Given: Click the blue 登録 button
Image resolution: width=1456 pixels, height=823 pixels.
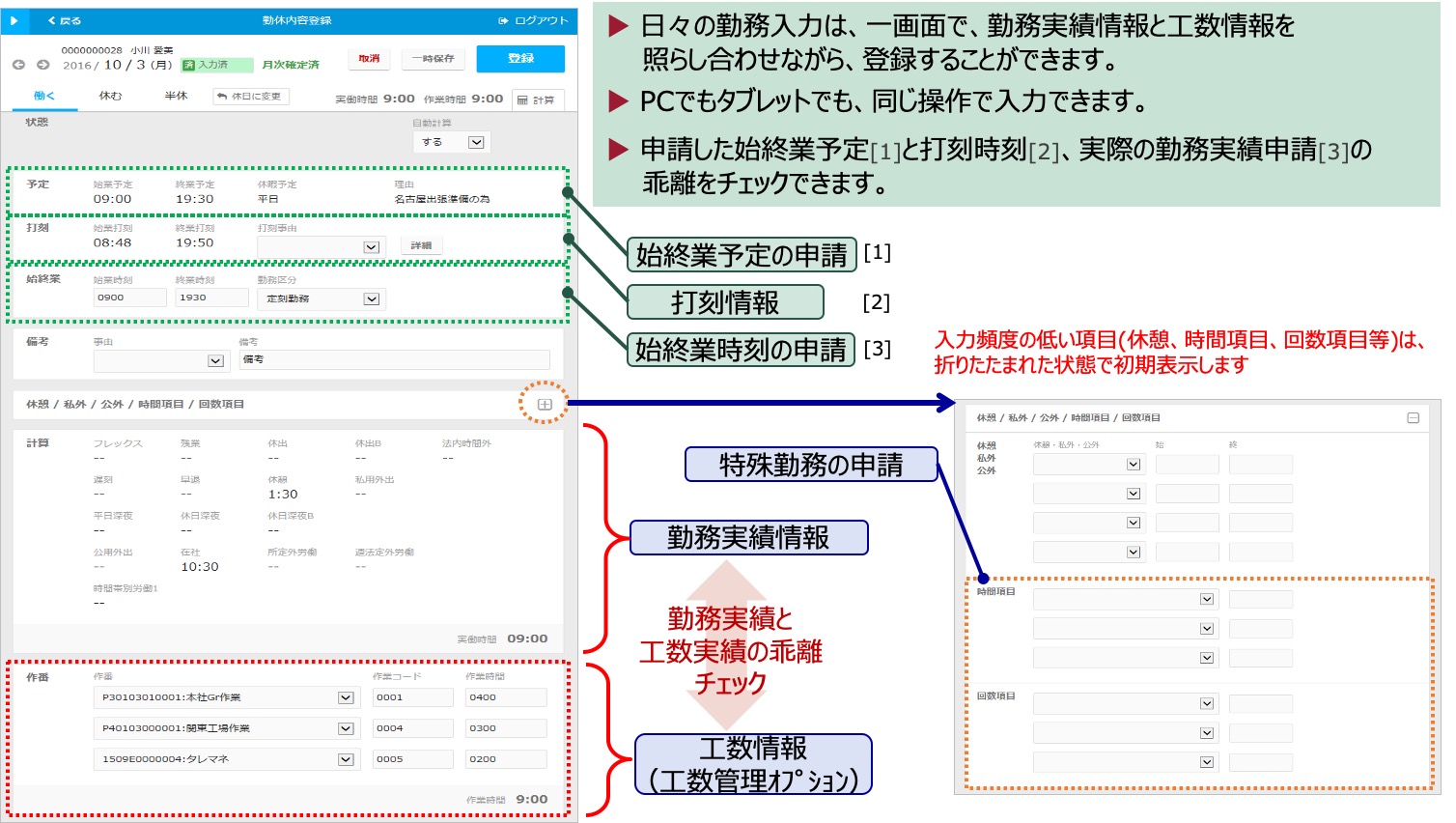Looking at the screenshot, I should coord(520,59).
